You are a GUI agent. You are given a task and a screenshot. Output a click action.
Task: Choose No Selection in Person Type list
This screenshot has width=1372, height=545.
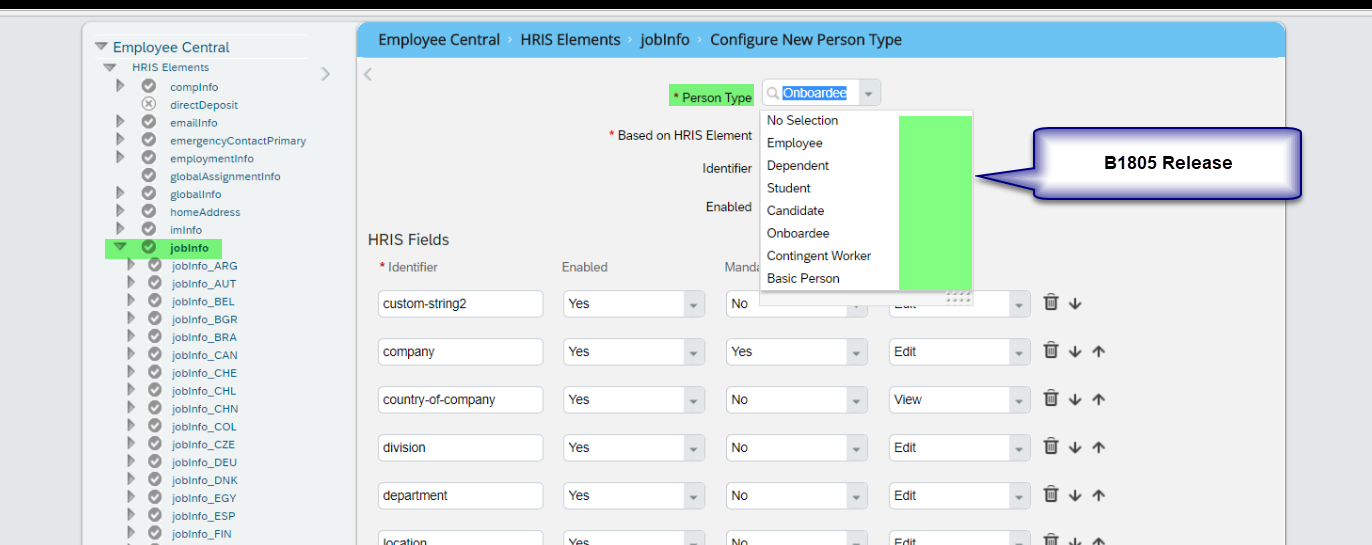(803, 120)
